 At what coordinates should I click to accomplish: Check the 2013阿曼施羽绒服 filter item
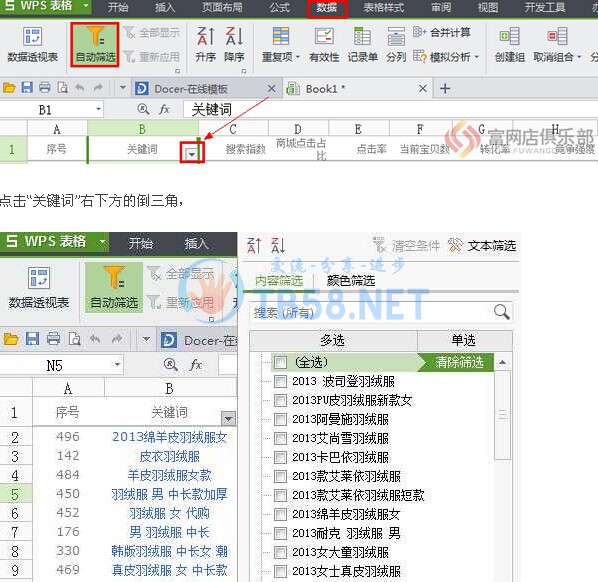[x=280, y=419]
